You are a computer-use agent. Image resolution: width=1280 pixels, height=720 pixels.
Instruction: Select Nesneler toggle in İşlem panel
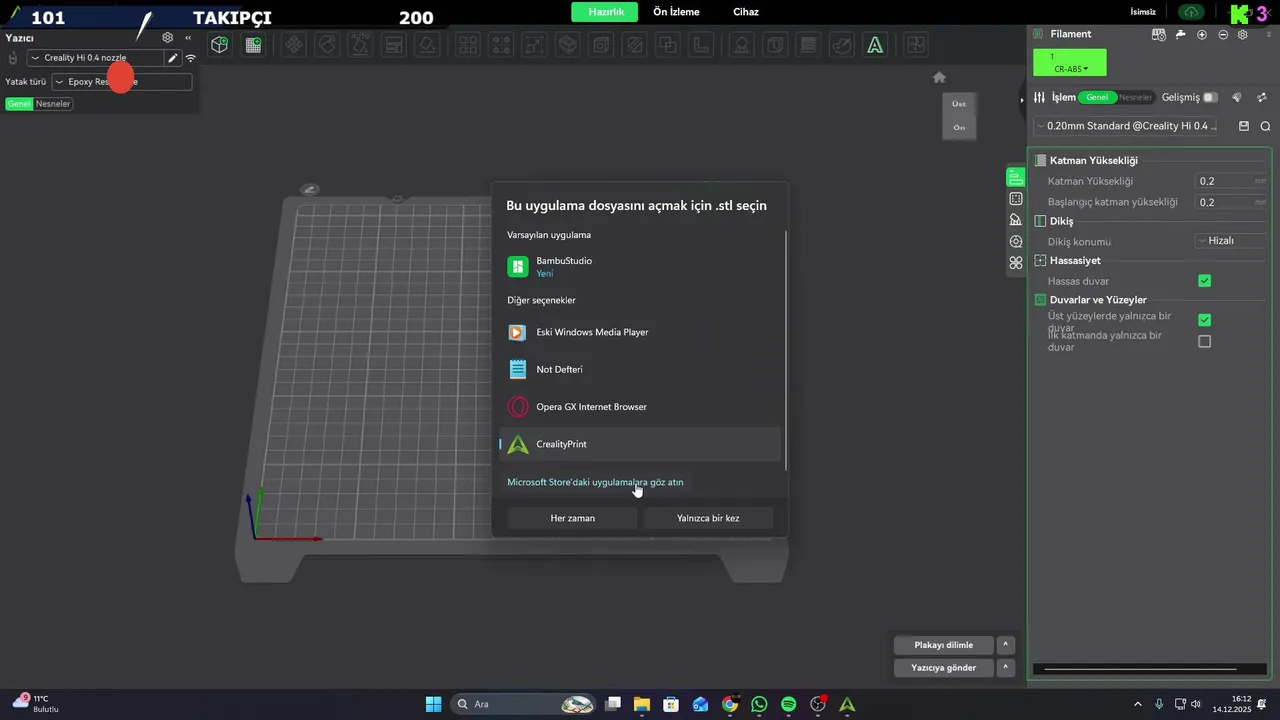[x=1135, y=97]
